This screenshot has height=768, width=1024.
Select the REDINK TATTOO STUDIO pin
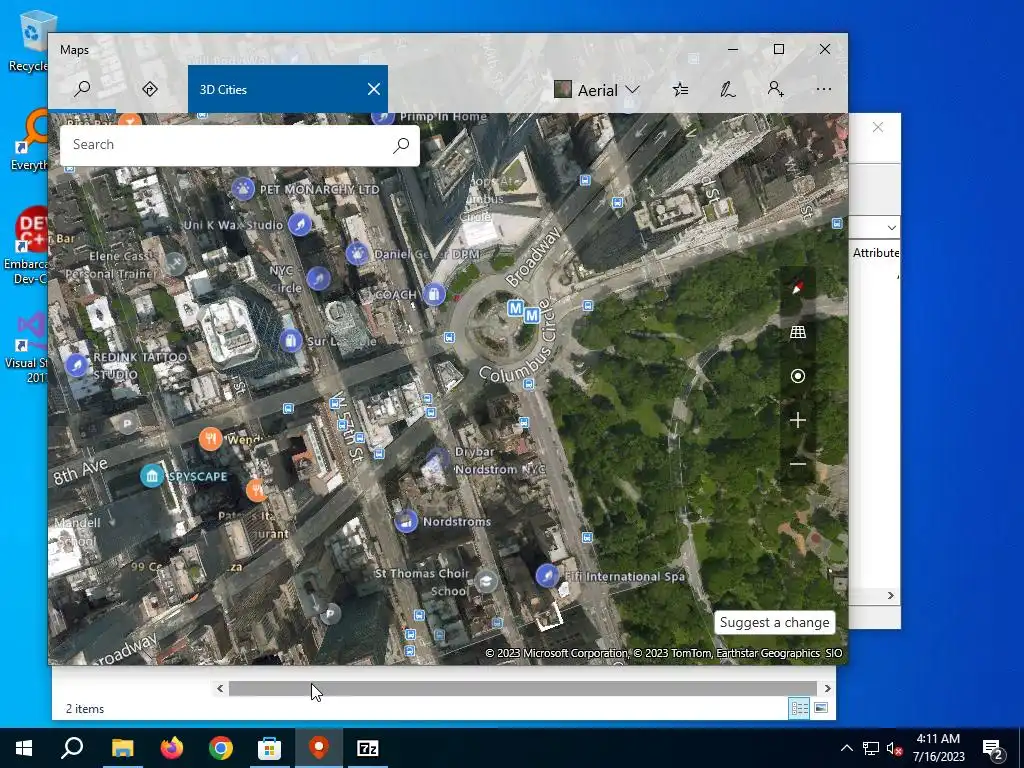point(76,365)
